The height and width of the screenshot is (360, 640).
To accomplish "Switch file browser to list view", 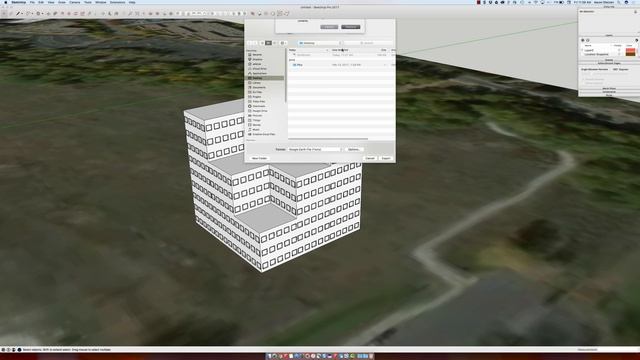I will point(268,43).
